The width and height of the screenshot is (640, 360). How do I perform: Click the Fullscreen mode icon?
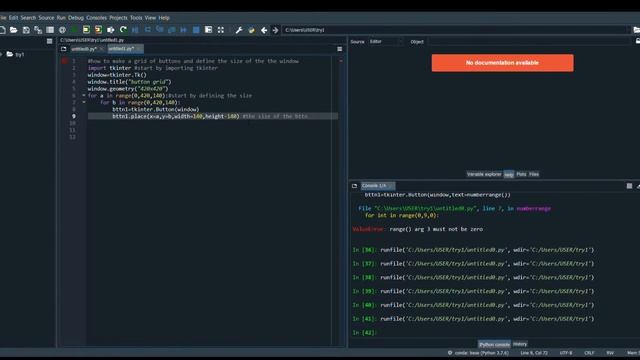point(221,30)
